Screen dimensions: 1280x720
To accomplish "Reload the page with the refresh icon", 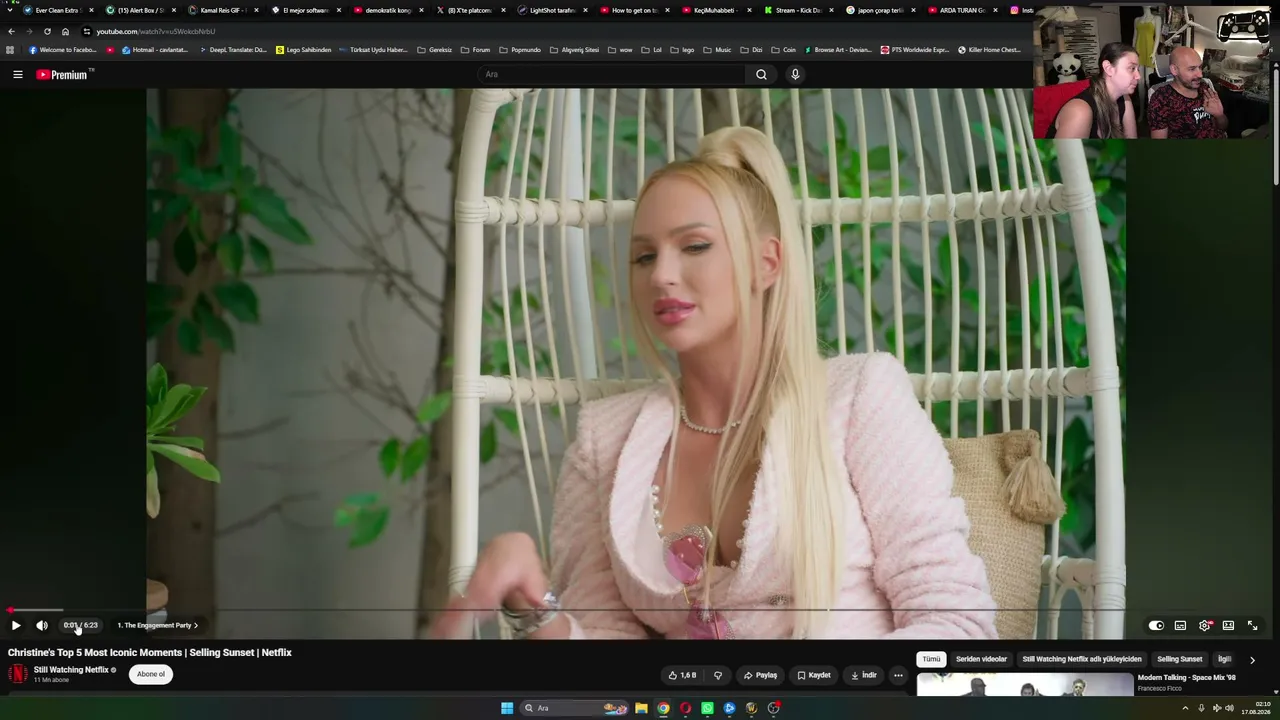I will pyautogui.click(x=47, y=31).
